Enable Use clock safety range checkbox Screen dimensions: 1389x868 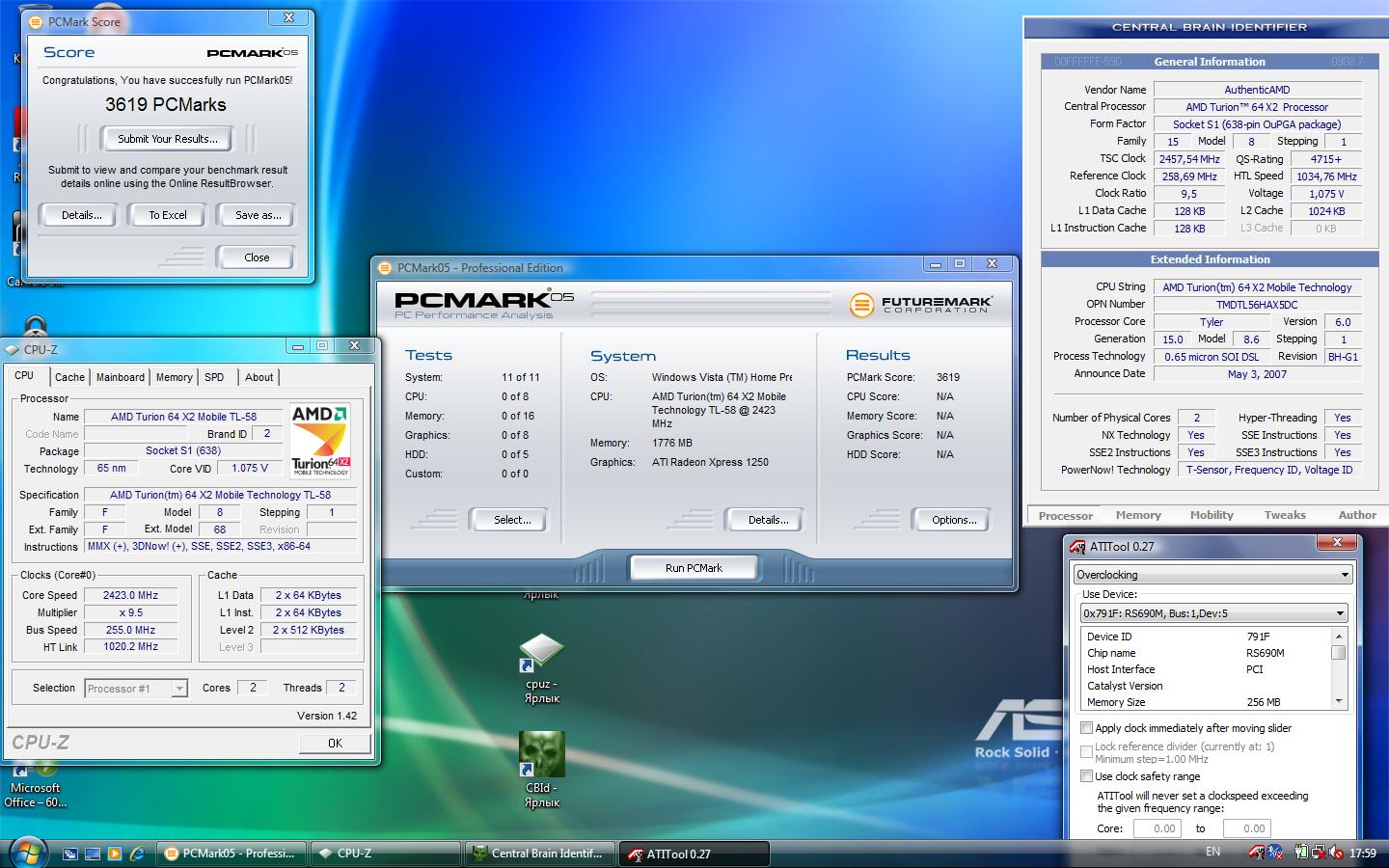point(1087,776)
